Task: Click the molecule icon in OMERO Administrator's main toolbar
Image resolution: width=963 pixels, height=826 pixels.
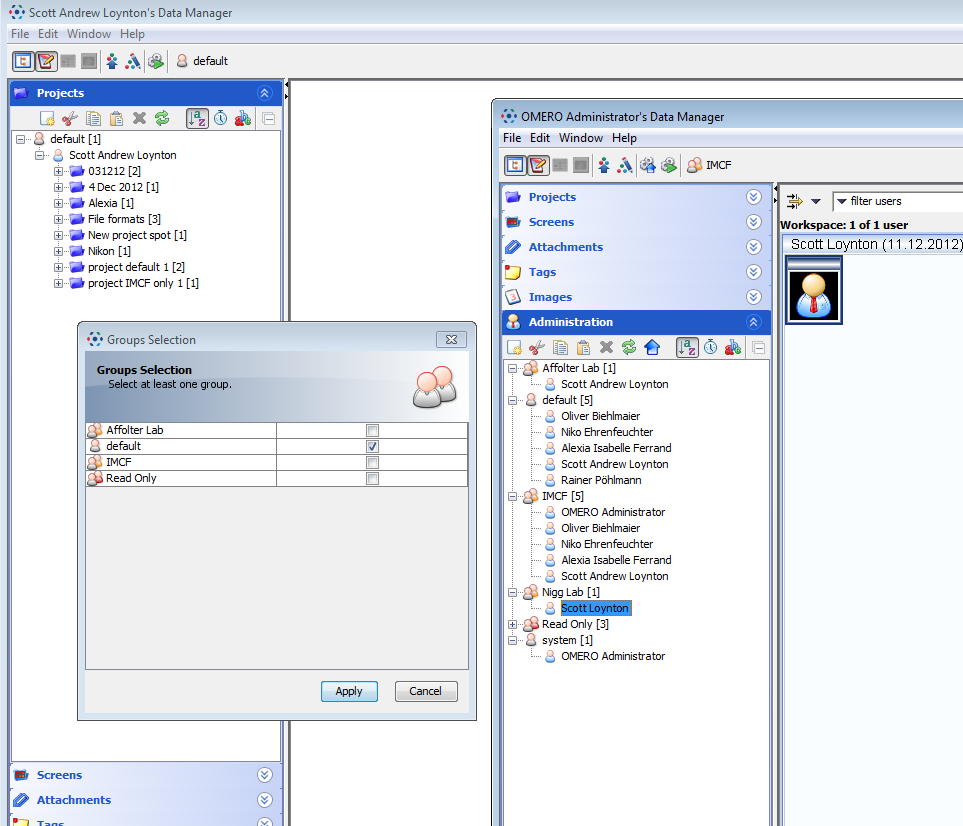Action: coord(625,165)
